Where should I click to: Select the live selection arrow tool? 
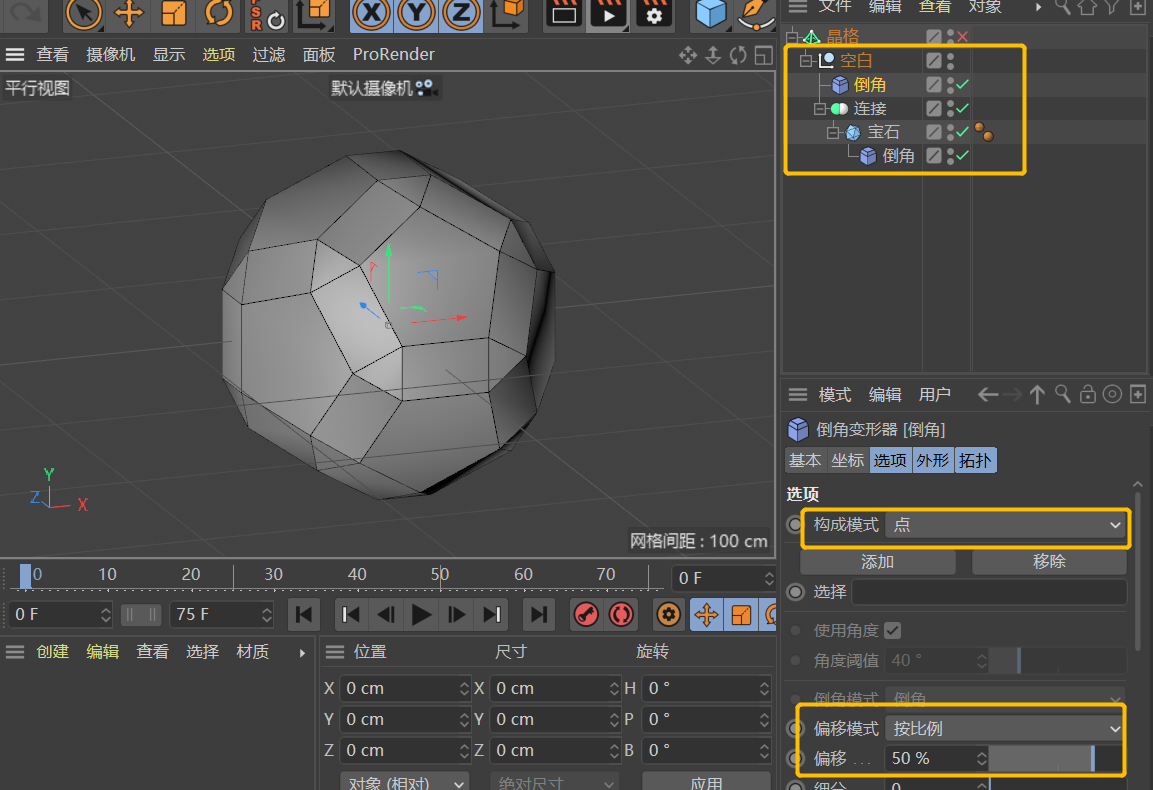click(x=82, y=13)
